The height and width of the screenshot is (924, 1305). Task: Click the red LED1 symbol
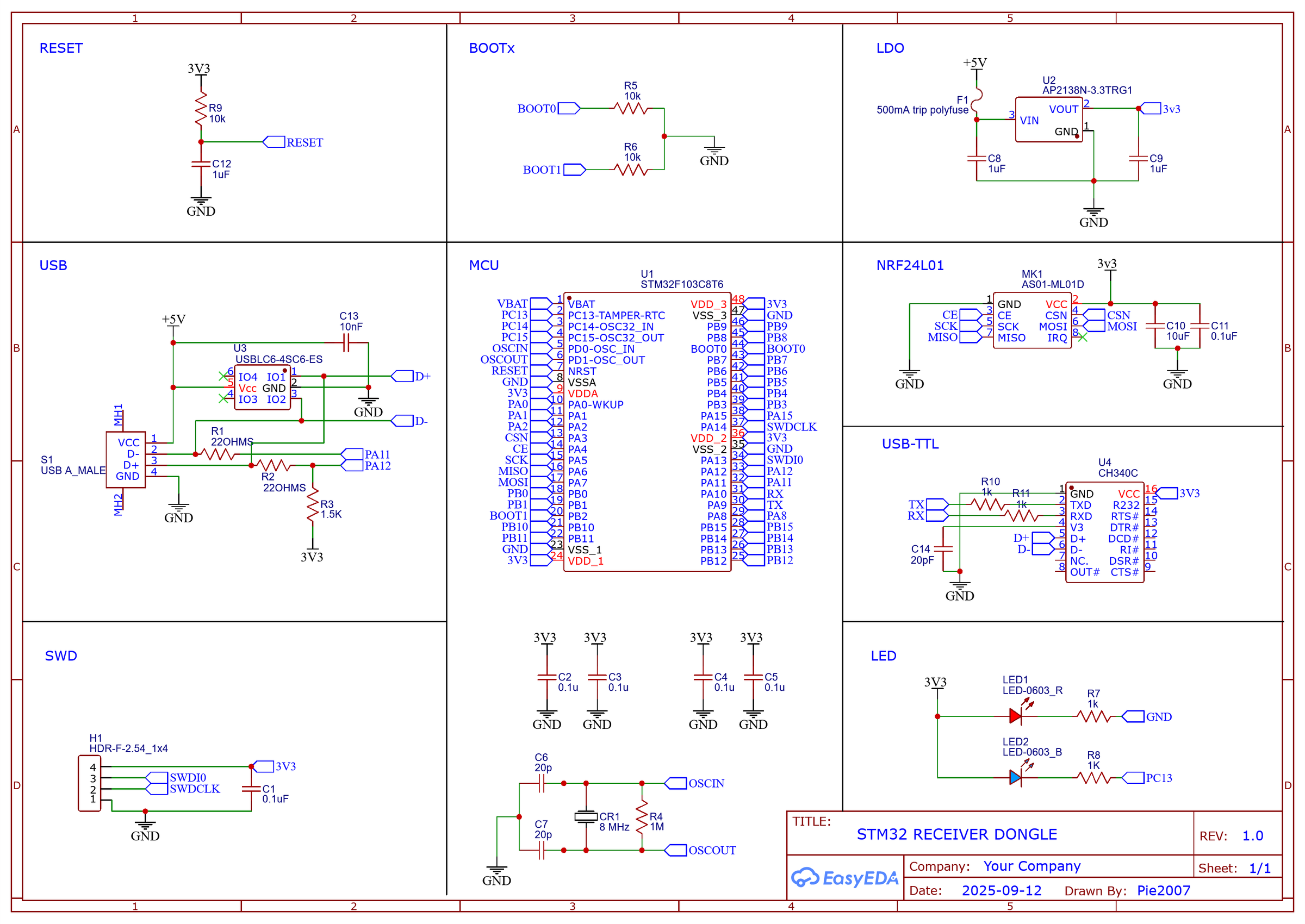1015,716
